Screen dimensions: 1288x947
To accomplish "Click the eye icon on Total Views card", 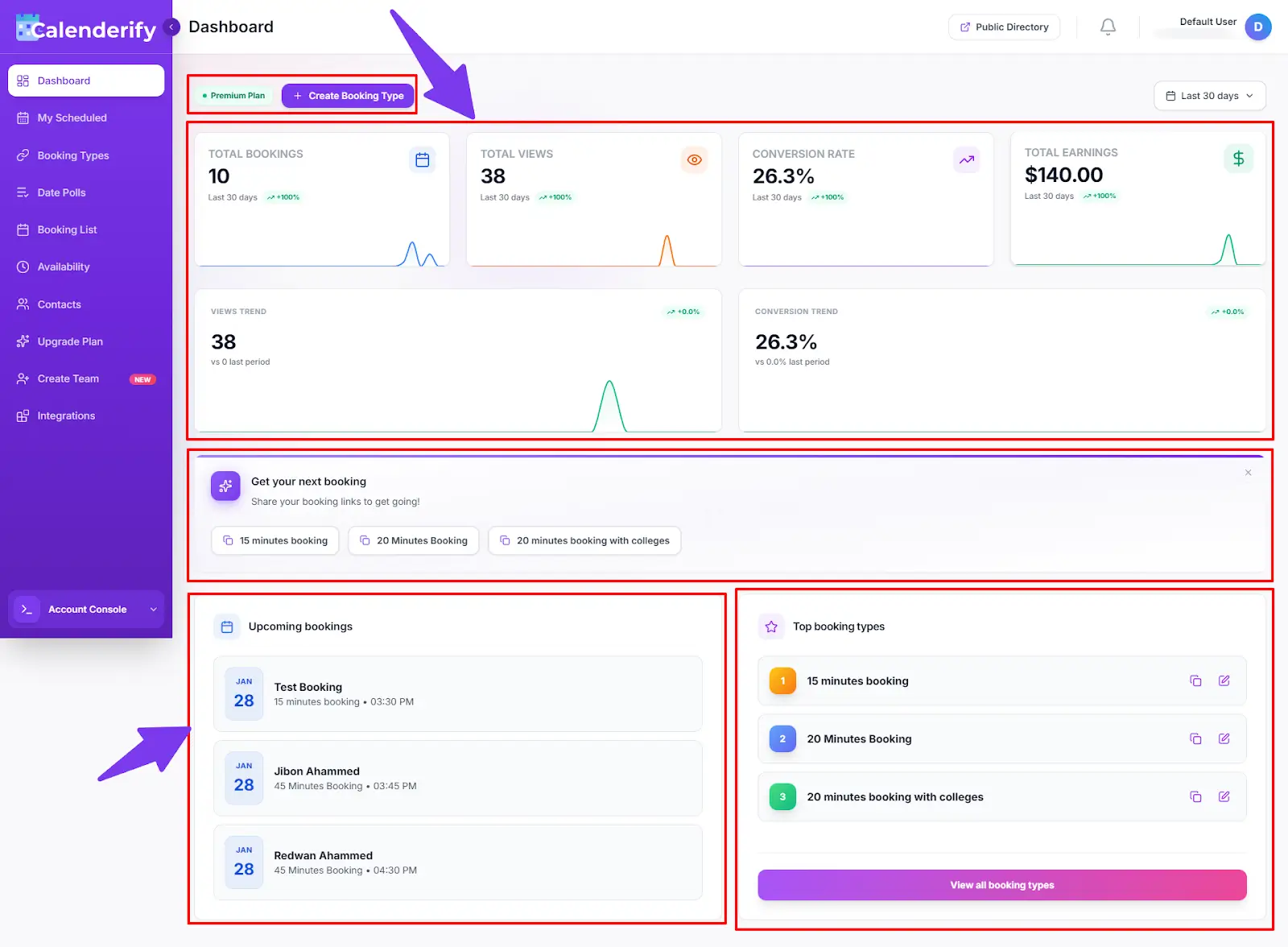I will (694, 159).
